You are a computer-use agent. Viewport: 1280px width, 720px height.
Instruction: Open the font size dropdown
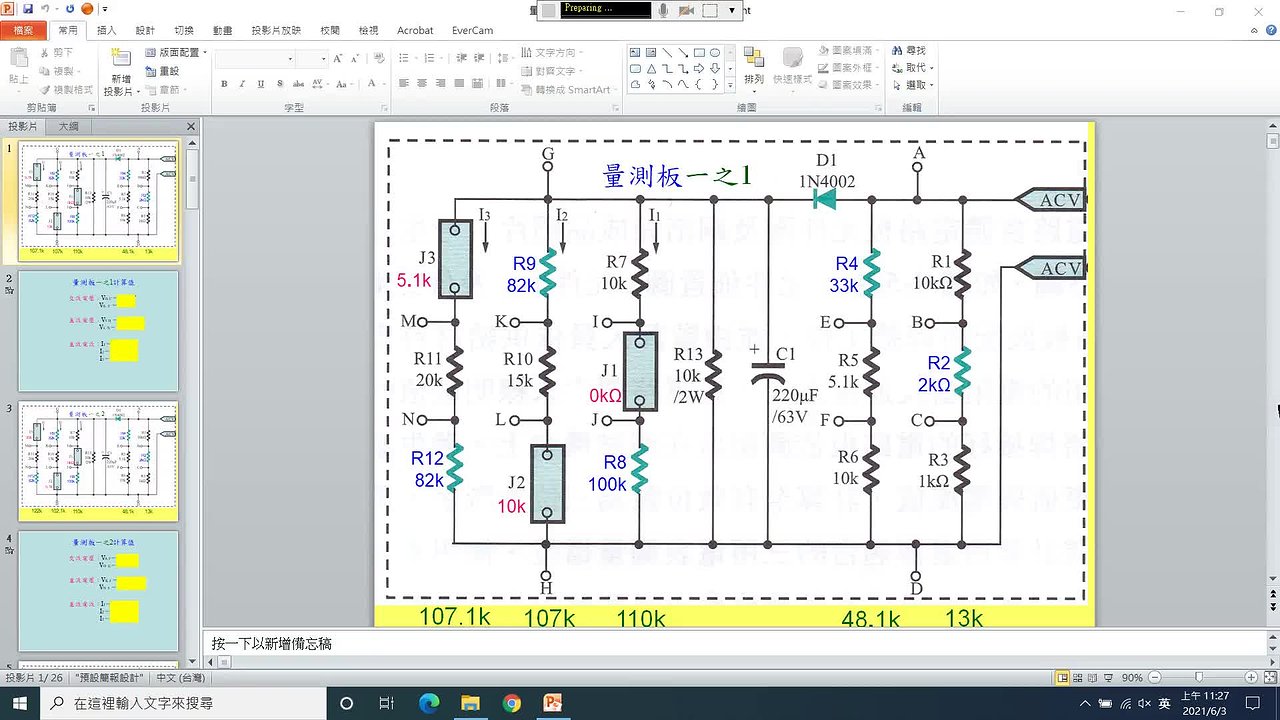324,59
